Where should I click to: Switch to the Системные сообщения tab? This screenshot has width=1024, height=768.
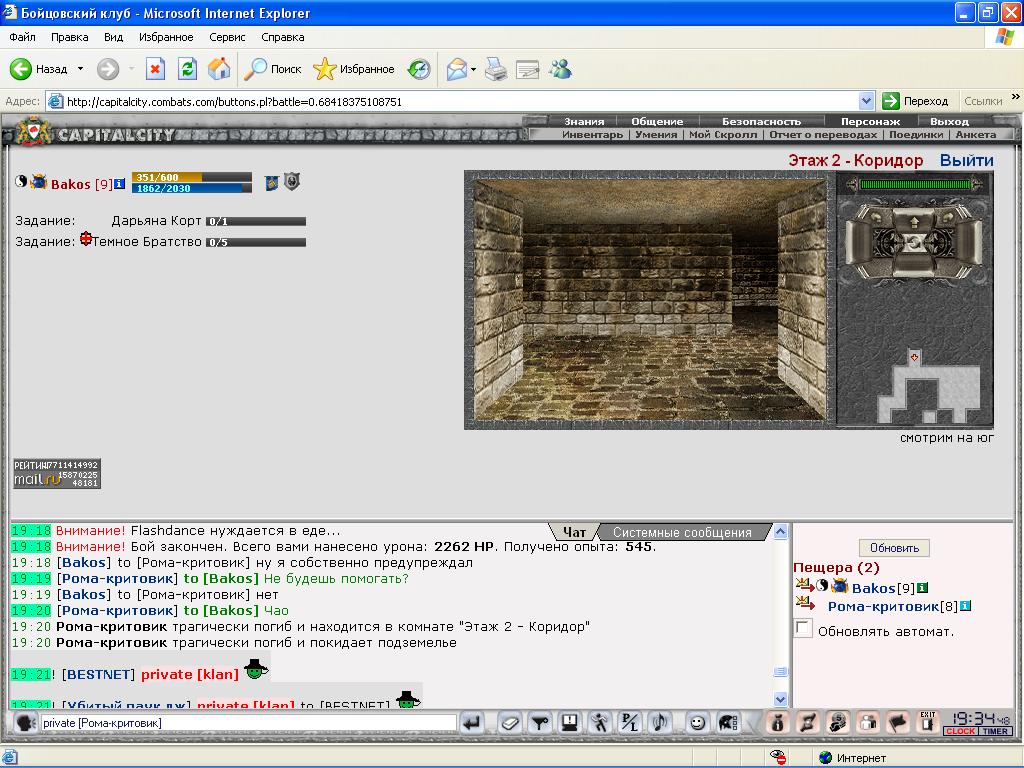point(682,532)
